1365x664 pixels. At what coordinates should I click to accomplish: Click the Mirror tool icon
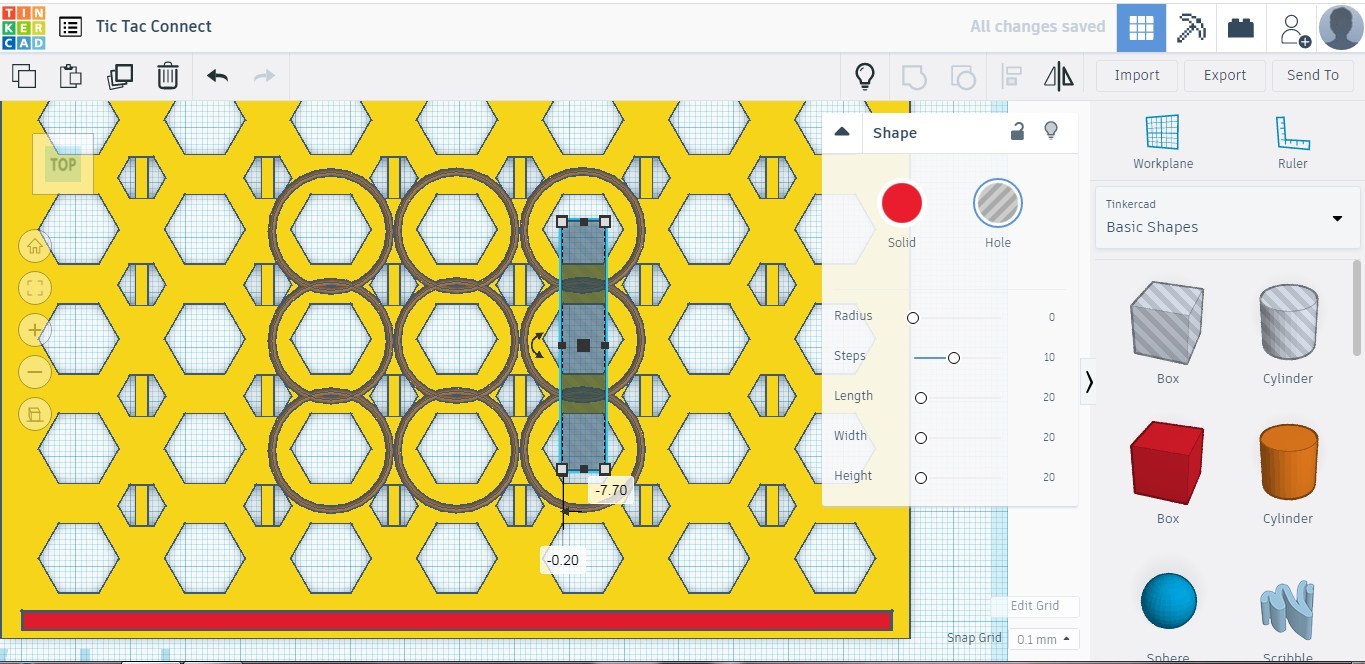1058,76
